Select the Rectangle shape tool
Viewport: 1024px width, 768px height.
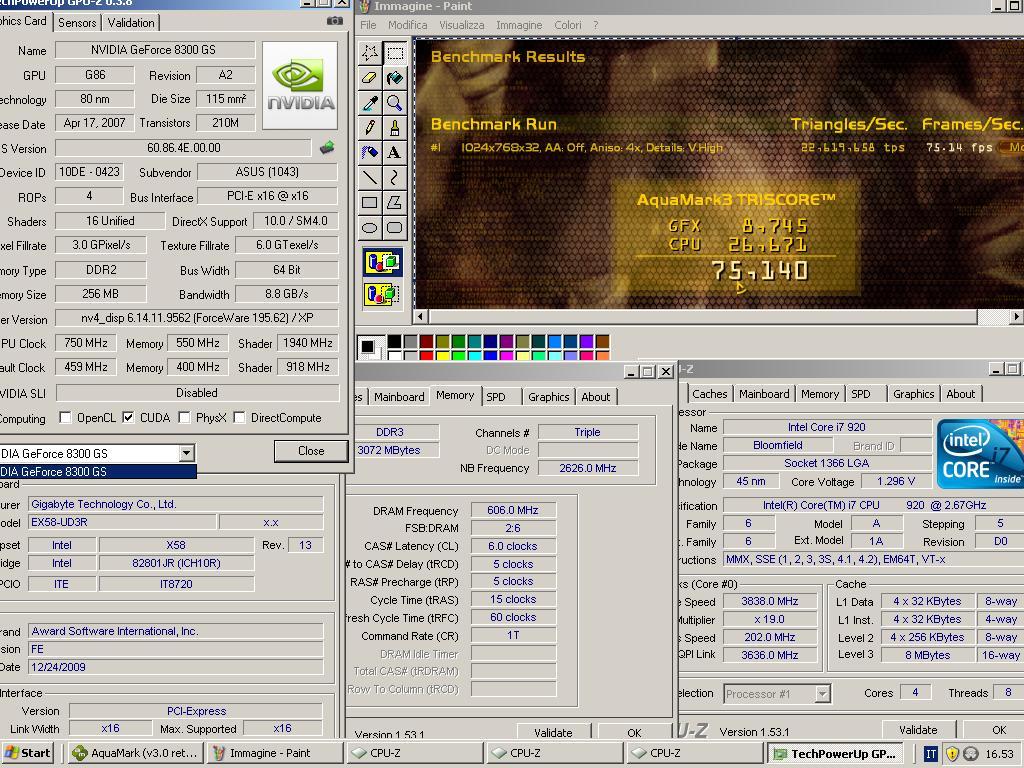pos(370,202)
